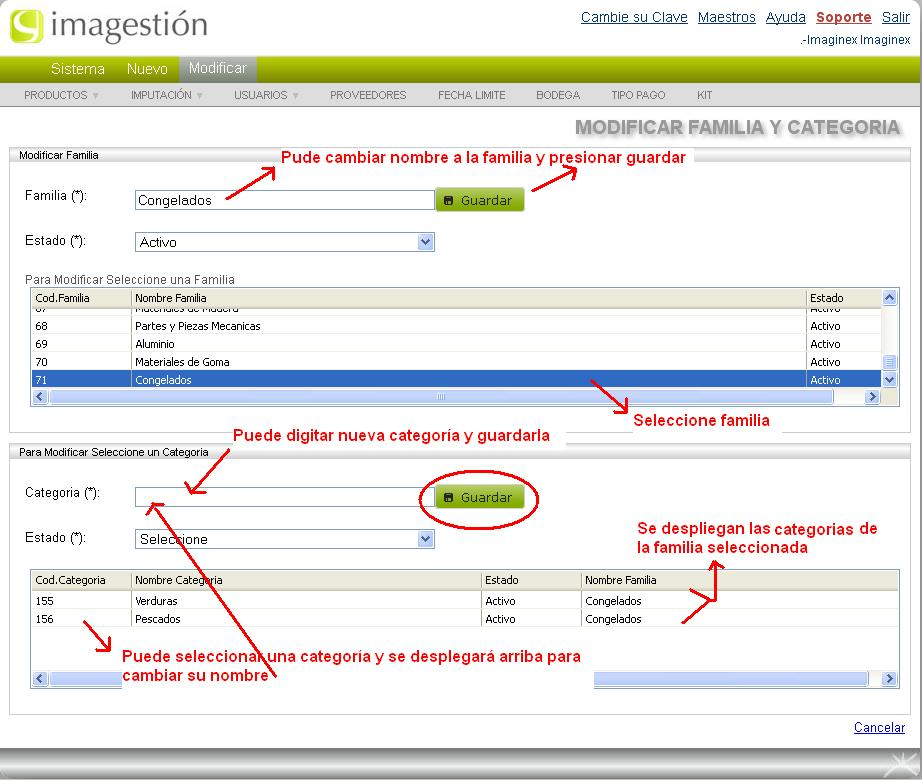Select the highlighted Congelados row in family list
This screenshot has width=922, height=780.
coord(456,380)
